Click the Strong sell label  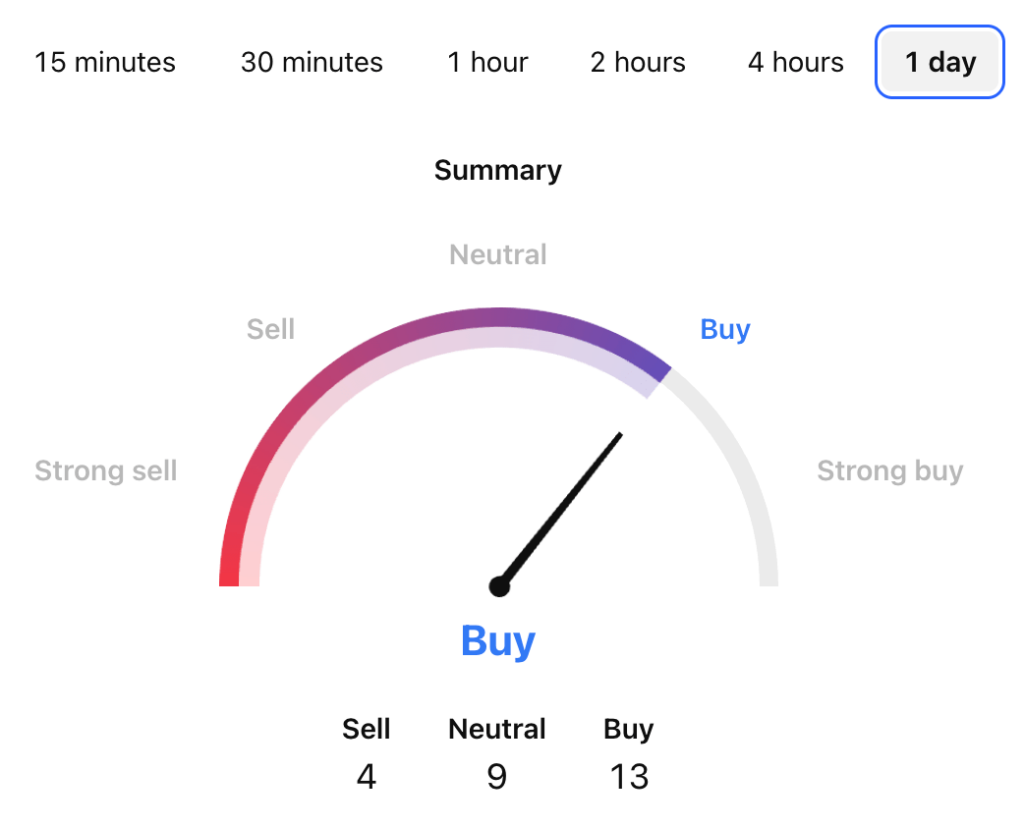pos(105,470)
